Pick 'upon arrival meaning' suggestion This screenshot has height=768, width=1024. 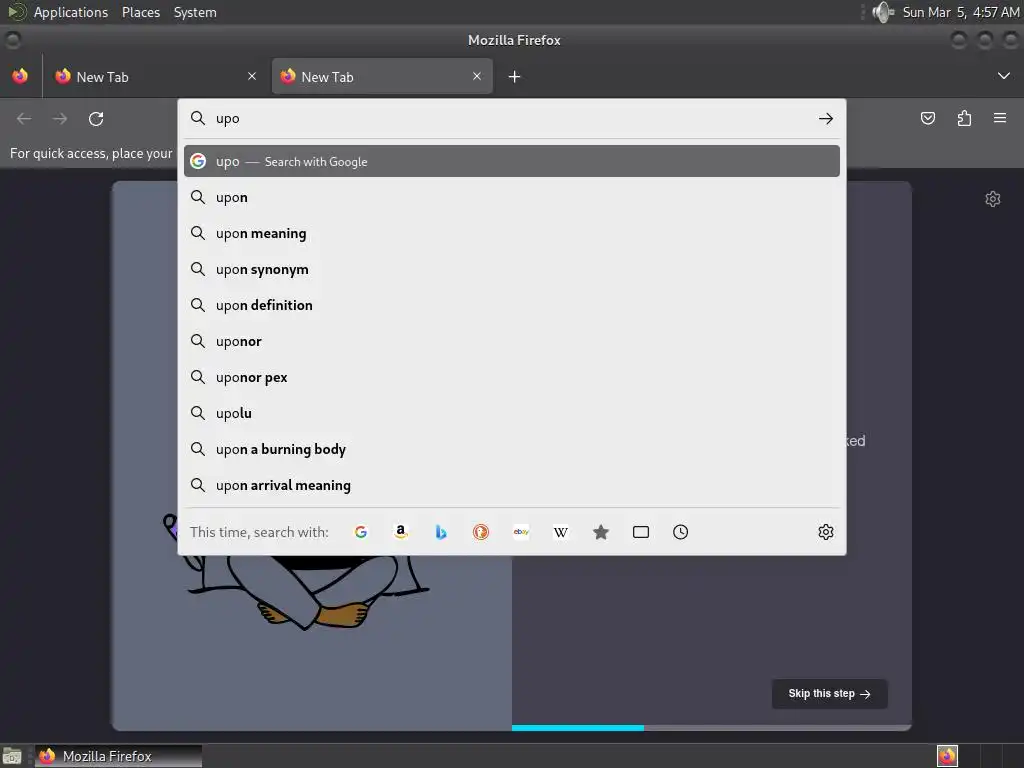pos(511,485)
